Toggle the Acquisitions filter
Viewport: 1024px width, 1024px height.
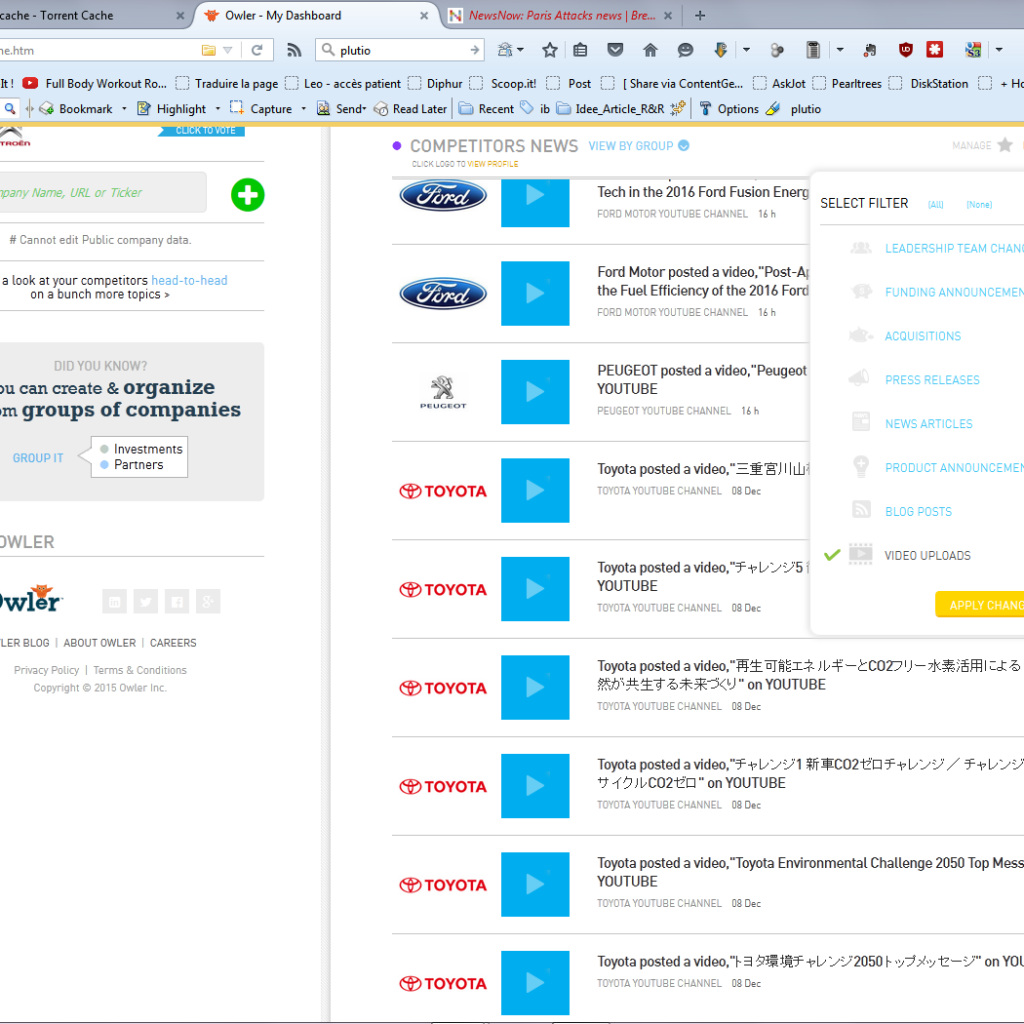pos(923,336)
